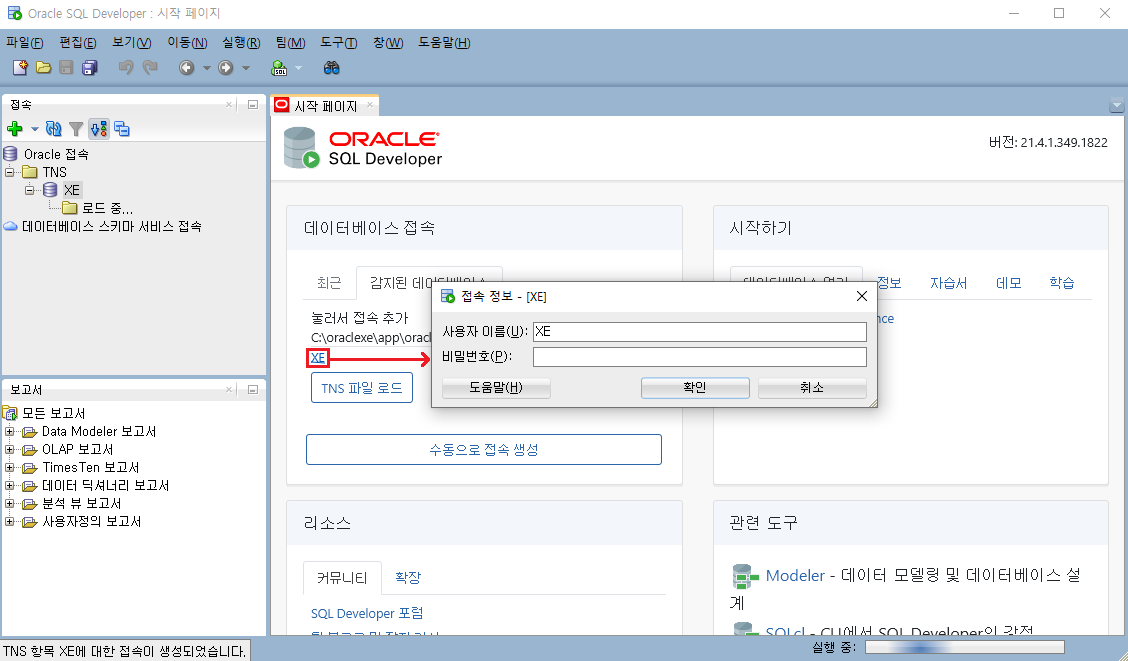Image resolution: width=1128 pixels, height=661 pixels.
Task: Click the Save All toolbar icon
Action: (89, 68)
